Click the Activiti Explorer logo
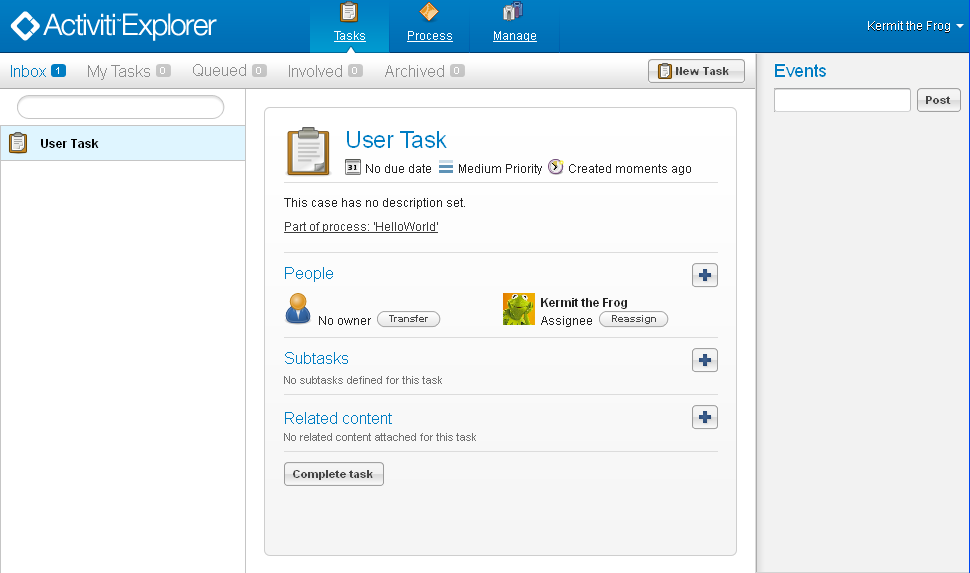970x573 pixels. (x=113, y=26)
